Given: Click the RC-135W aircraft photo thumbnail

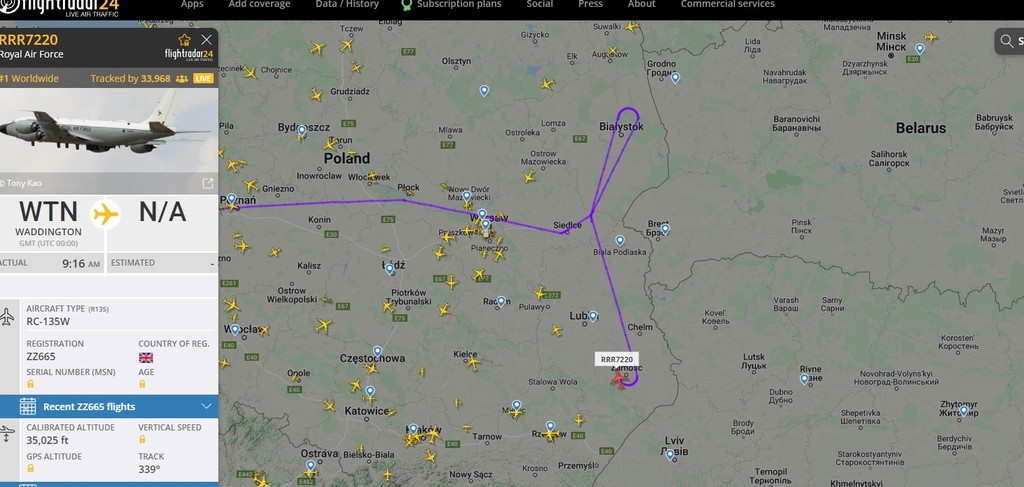Looking at the screenshot, I should tap(109, 131).
